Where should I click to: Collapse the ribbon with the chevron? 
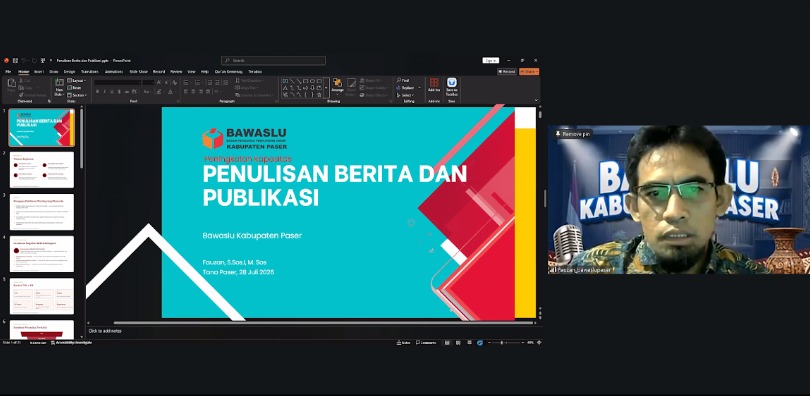tap(536, 100)
